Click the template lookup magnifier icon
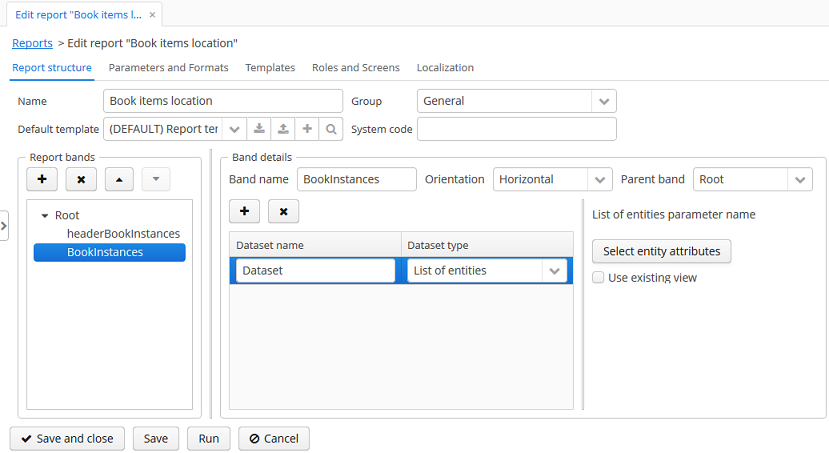 (331, 129)
